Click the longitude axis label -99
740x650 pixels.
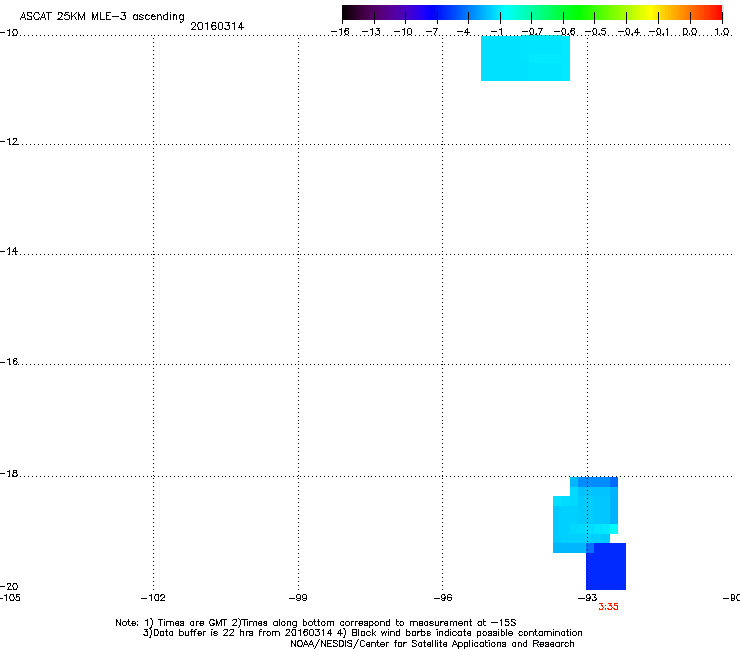(x=298, y=598)
